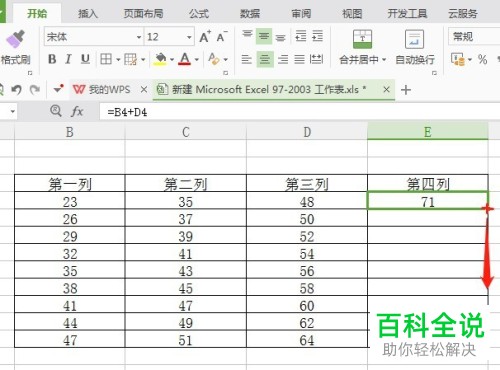The image size is (500, 370).
Task: Click the Redo arrow icon
Action: tap(35, 89)
